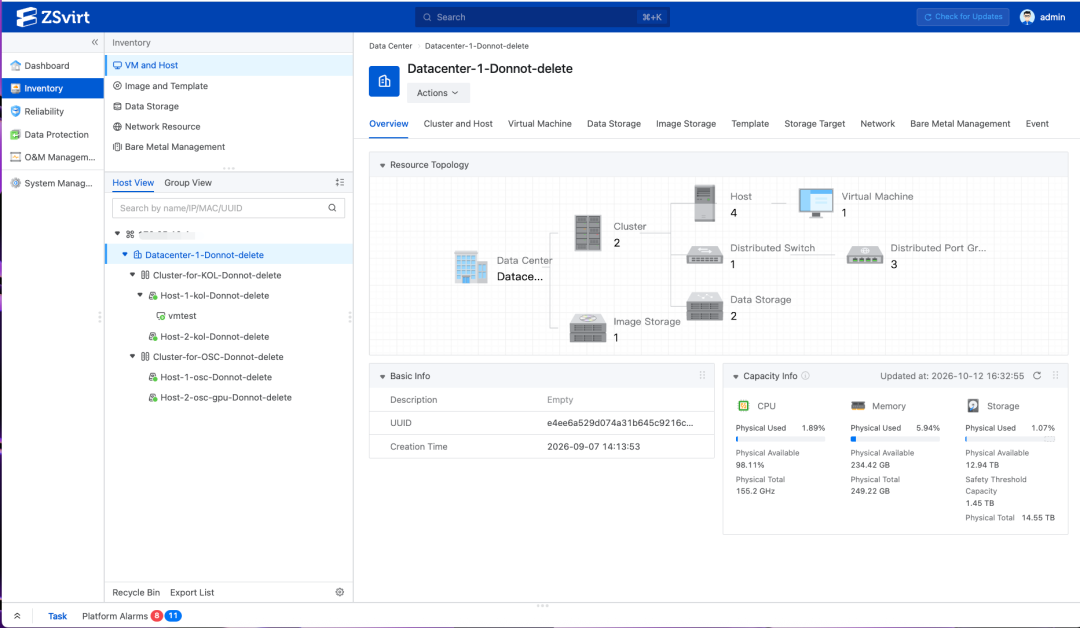Viewport: 1080px width, 628px height.
Task: Click the Virtual Machine topology icon
Action: coord(816,203)
